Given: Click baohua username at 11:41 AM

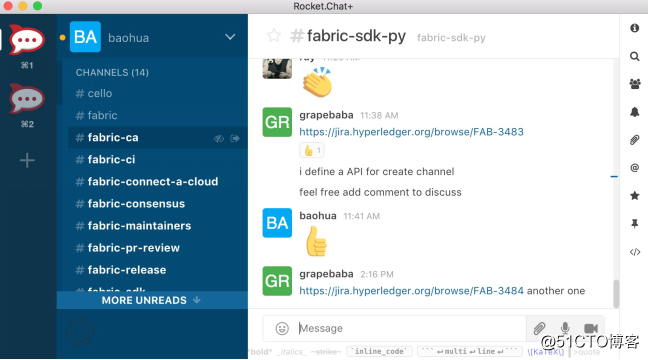Looking at the screenshot, I should pyautogui.click(x=318, y=216).
